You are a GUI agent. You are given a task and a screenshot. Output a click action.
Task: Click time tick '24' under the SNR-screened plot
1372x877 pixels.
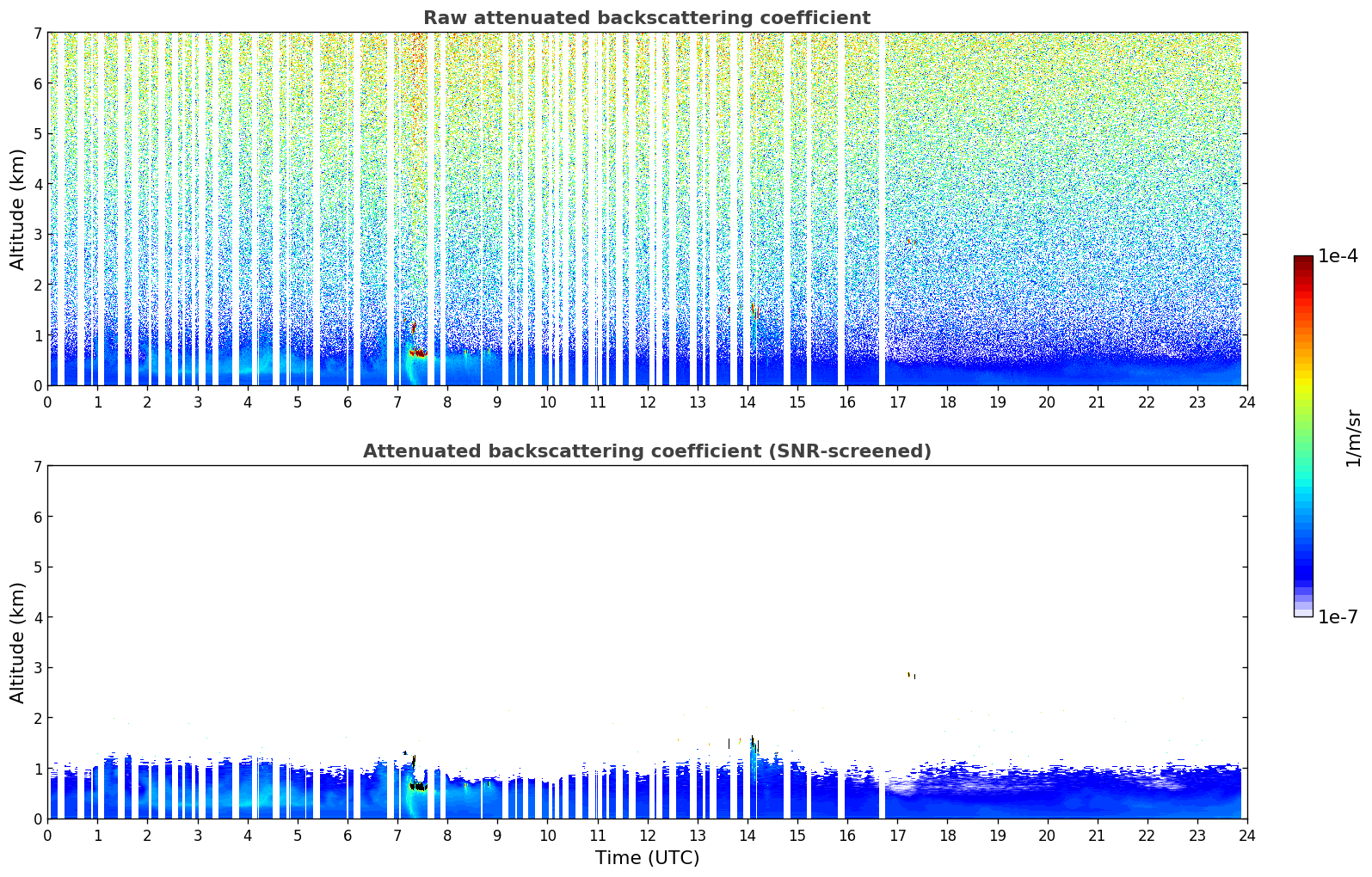[1247, 835]
